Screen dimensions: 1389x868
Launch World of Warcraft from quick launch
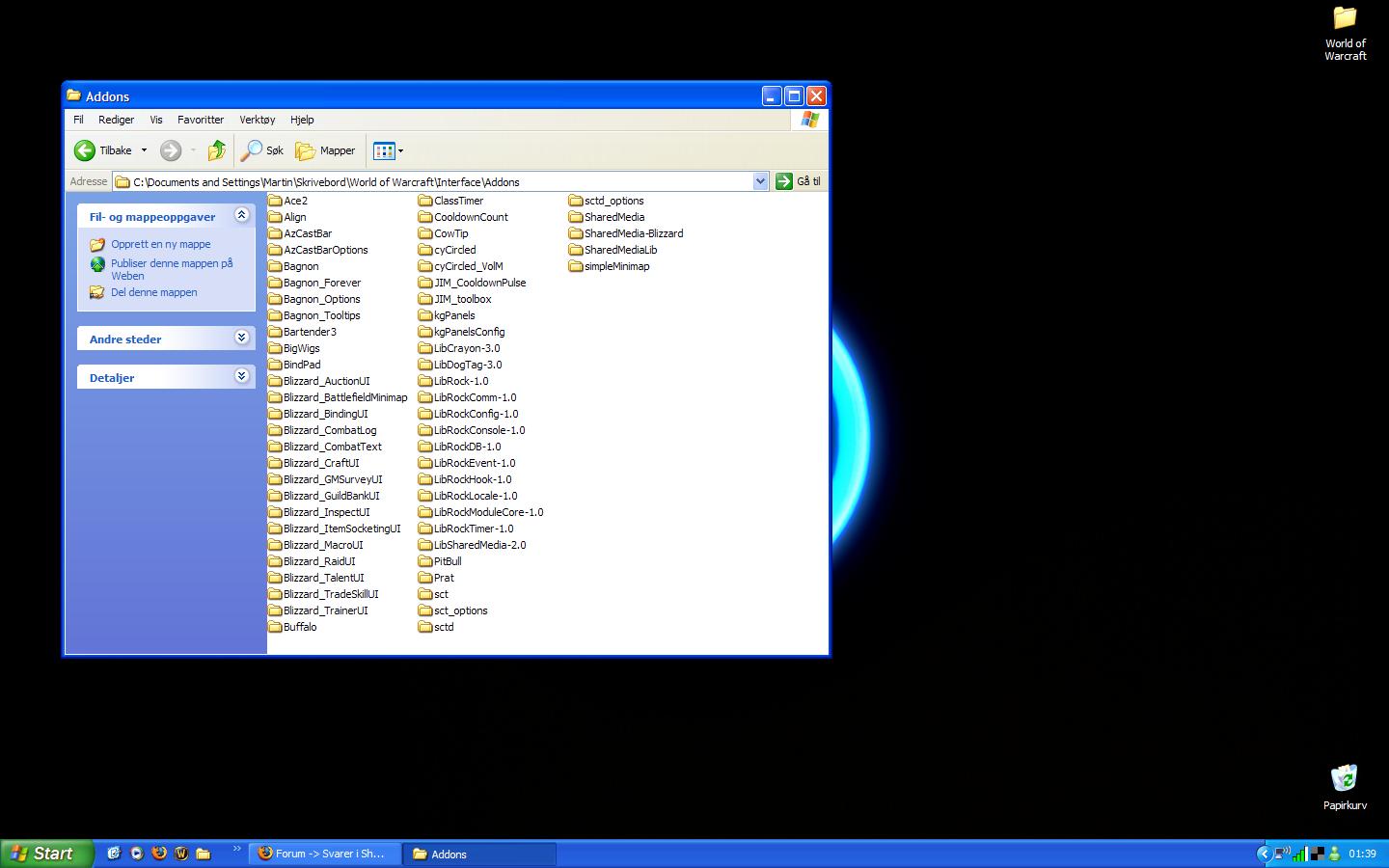181,854
